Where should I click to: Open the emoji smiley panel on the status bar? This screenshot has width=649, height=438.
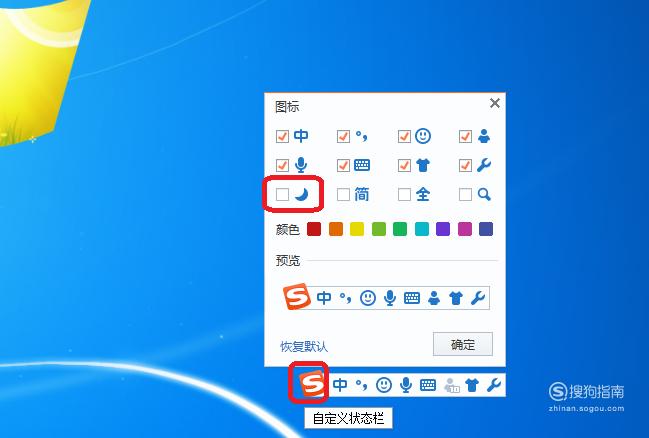[x=384, y=385]
